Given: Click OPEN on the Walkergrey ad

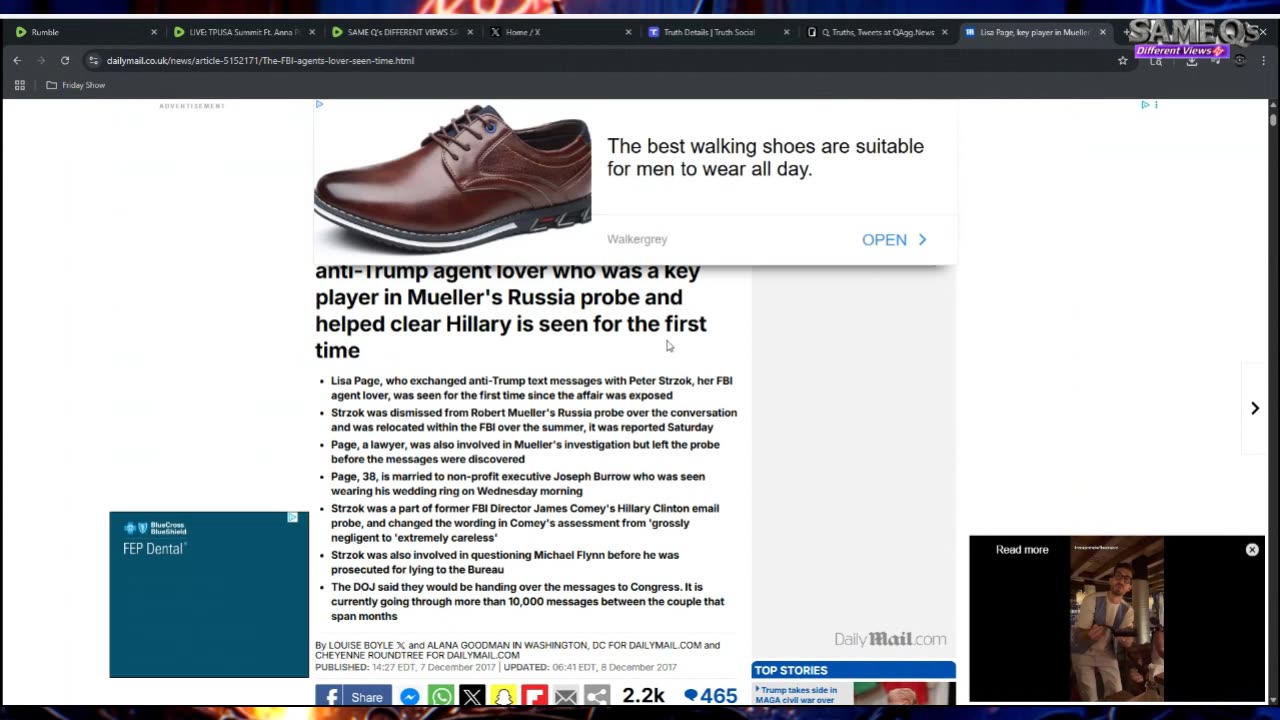Looking at the screenshot, I should tap(894, 240).
